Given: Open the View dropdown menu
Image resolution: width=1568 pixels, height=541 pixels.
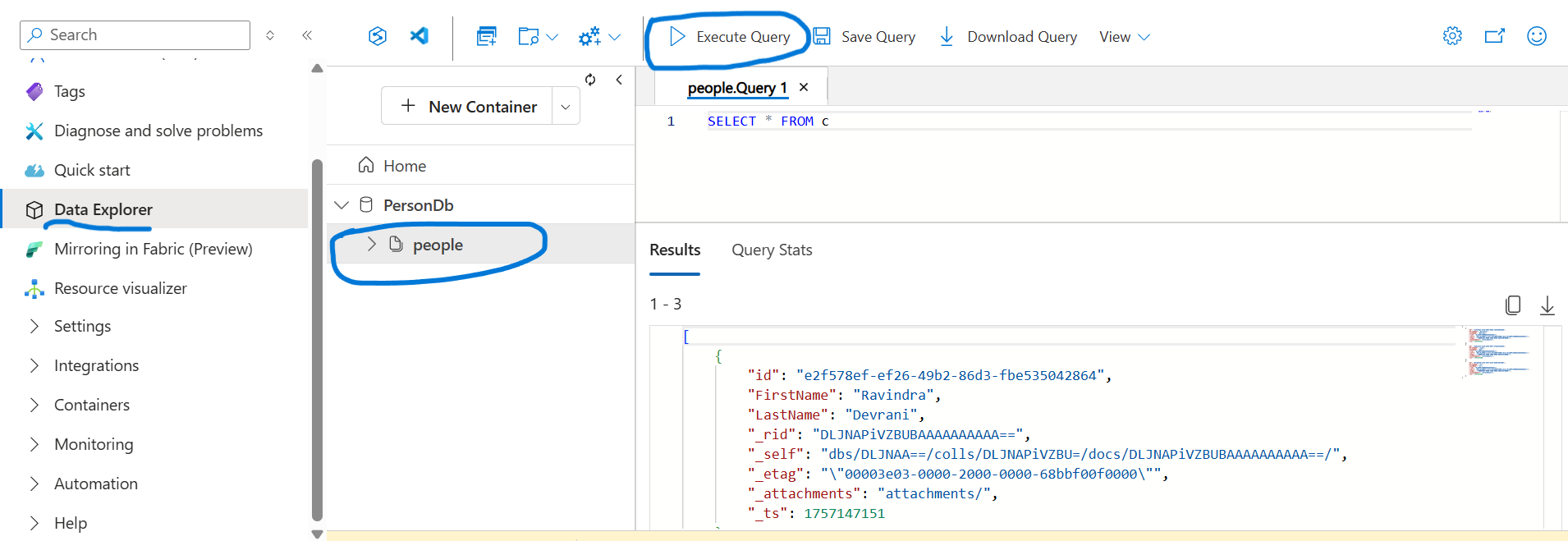Looking at the screenshot, I should (x=1124, y=37).
